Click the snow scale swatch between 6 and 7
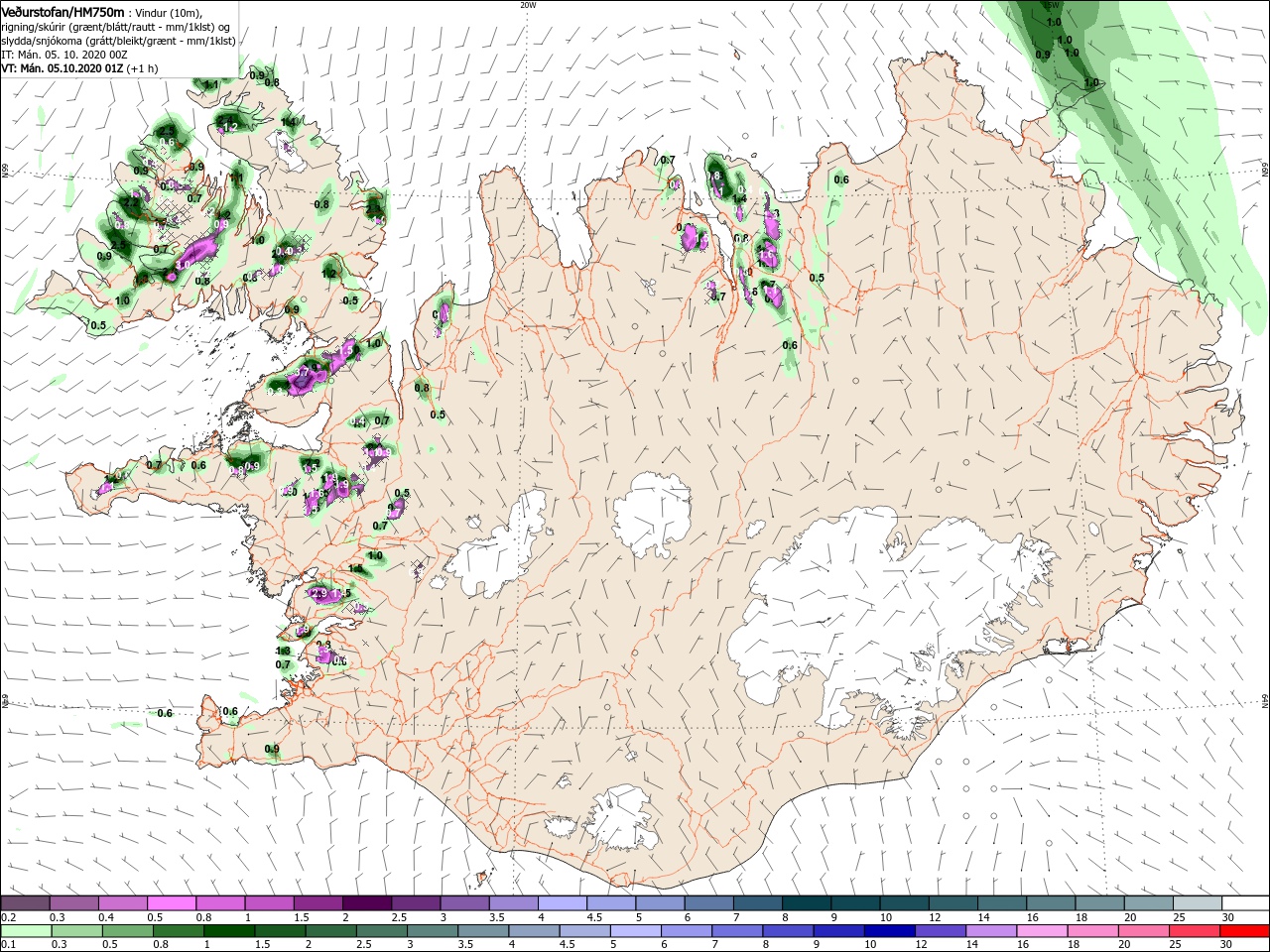Screen dimensions: 1270x952 (x=707, y=903)
